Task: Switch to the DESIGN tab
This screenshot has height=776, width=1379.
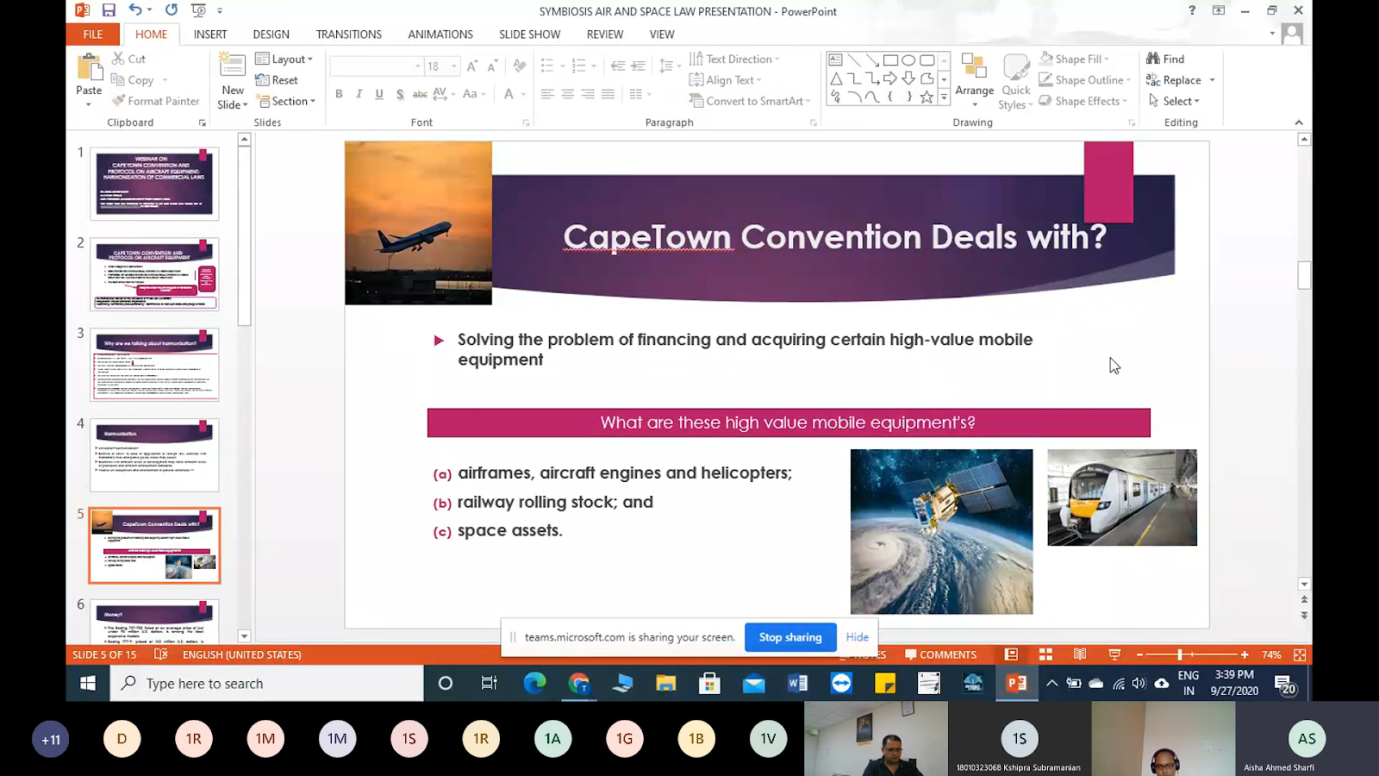Action: (271, 34)
